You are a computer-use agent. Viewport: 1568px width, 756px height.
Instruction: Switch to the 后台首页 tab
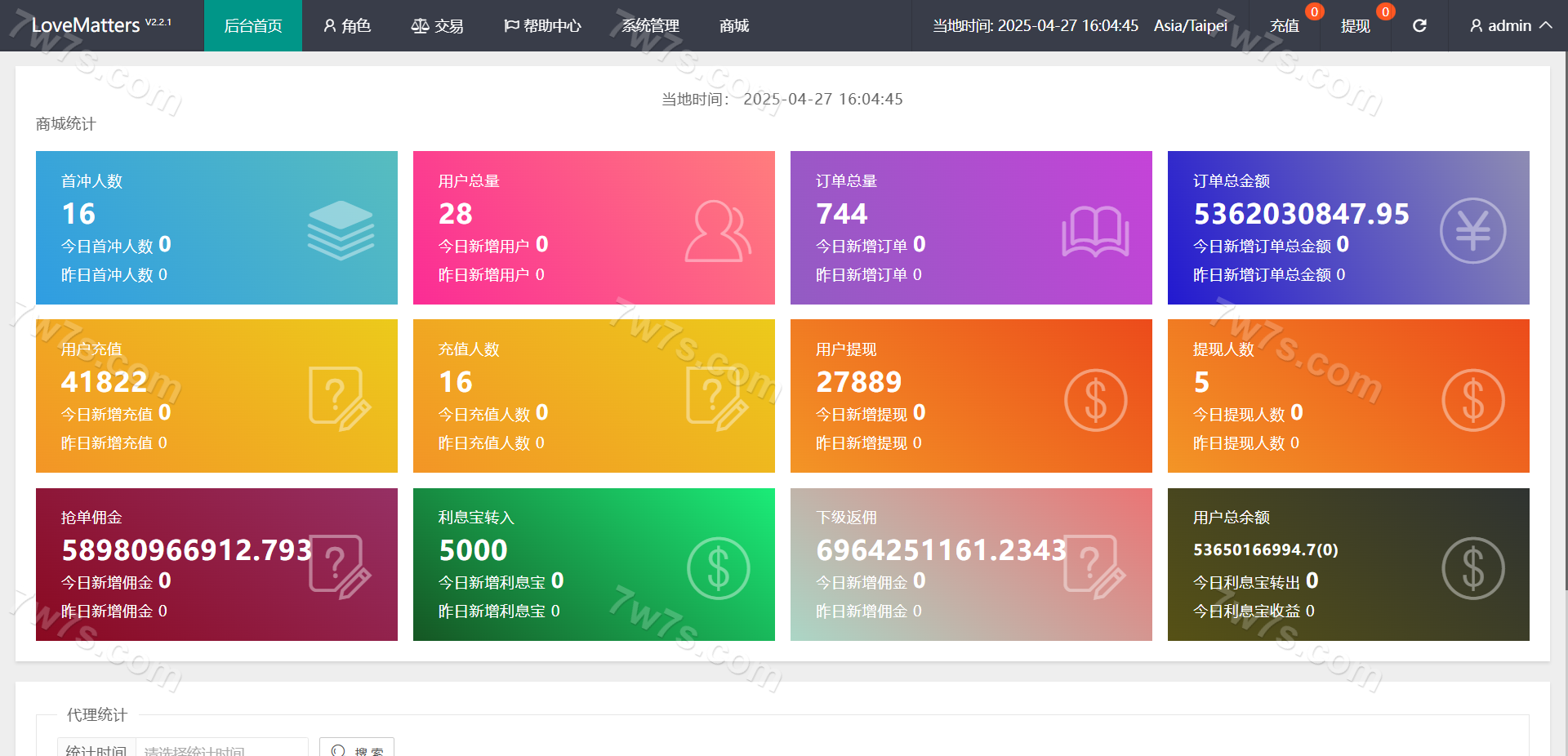pos(253,26)
